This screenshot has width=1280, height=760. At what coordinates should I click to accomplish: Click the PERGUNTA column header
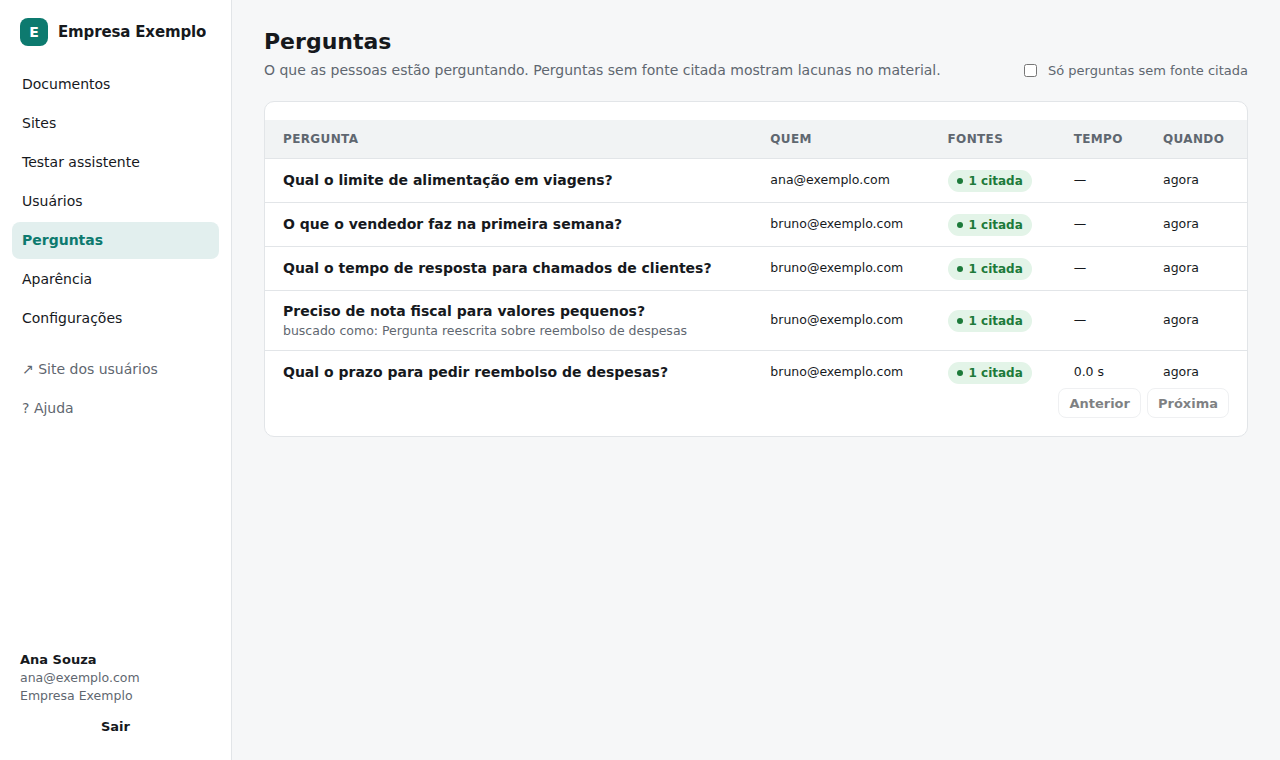point(320,139)
